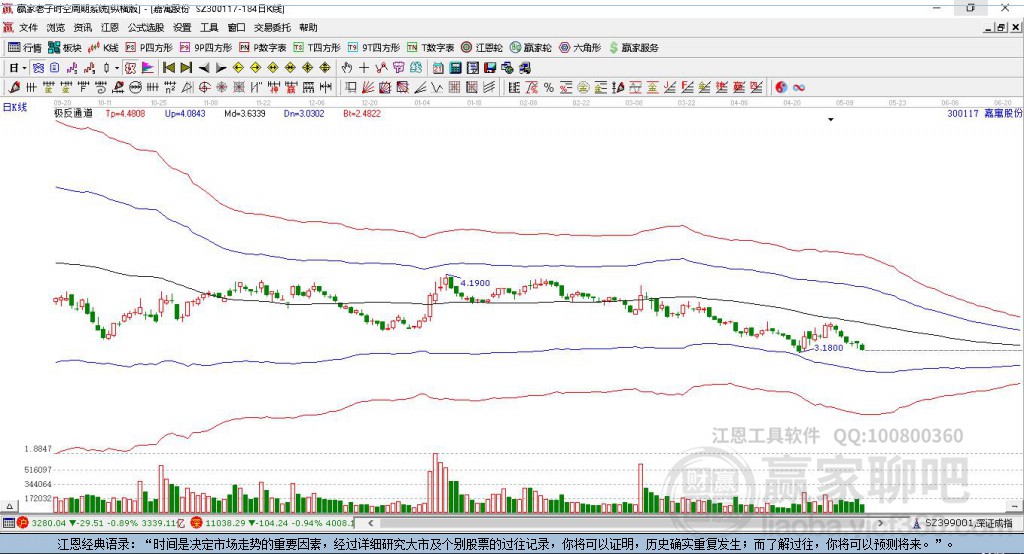Screen dimensions: 1024x554
Task: Select the hand pan tool icon
Action: point(347,68)
